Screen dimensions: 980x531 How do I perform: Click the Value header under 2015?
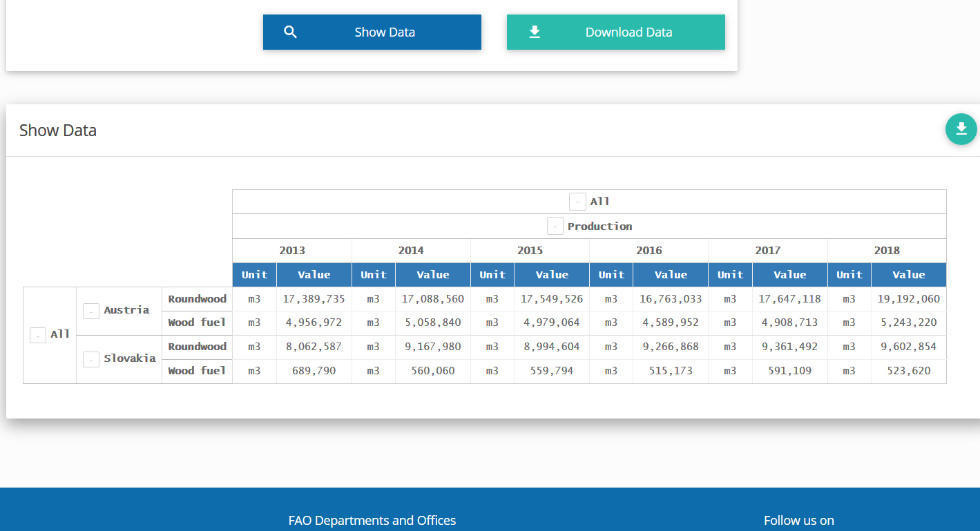(x=552, y=274)
